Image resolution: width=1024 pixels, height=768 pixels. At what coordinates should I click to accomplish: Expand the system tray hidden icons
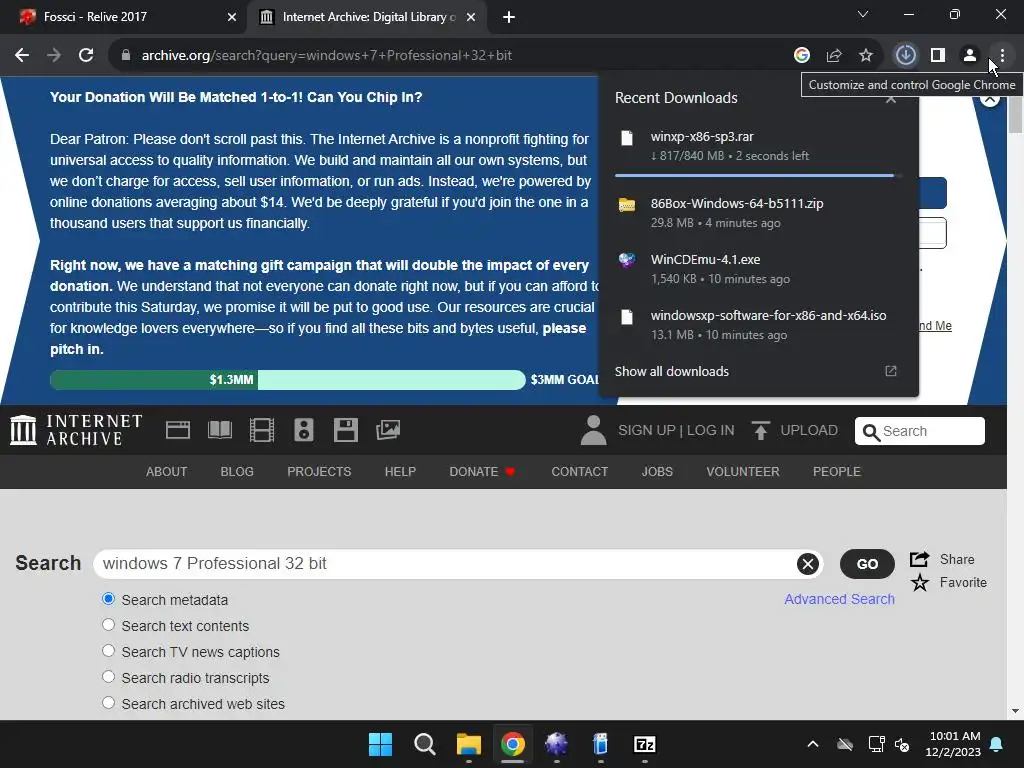pos(812,744)
